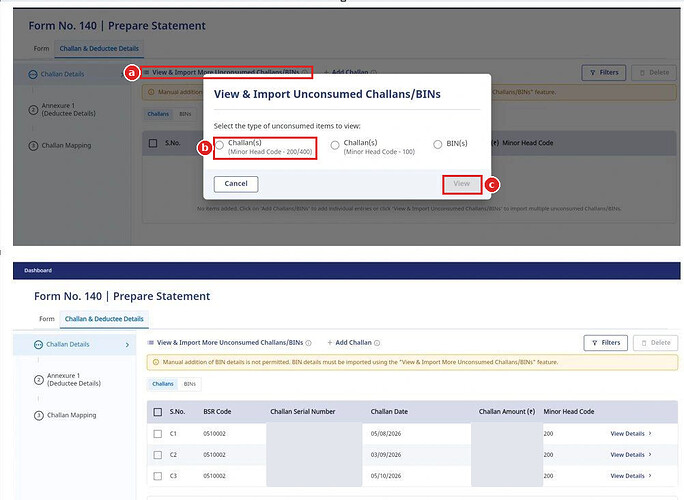684x500 pixels.
Task: Click the chevron arrow beside Challan Details
Action: pyautogui.click(x=127, y=345)
